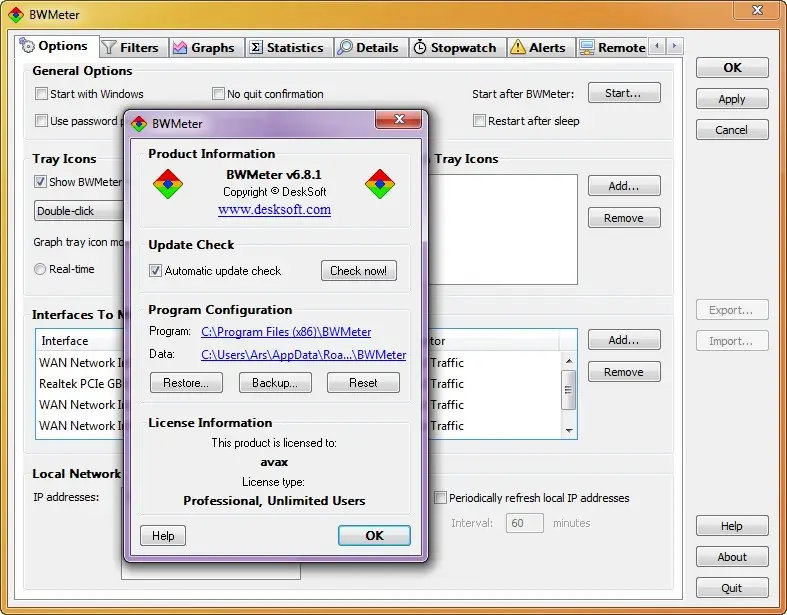Click the Start... button after BWMeter

[x=624, y=93]
